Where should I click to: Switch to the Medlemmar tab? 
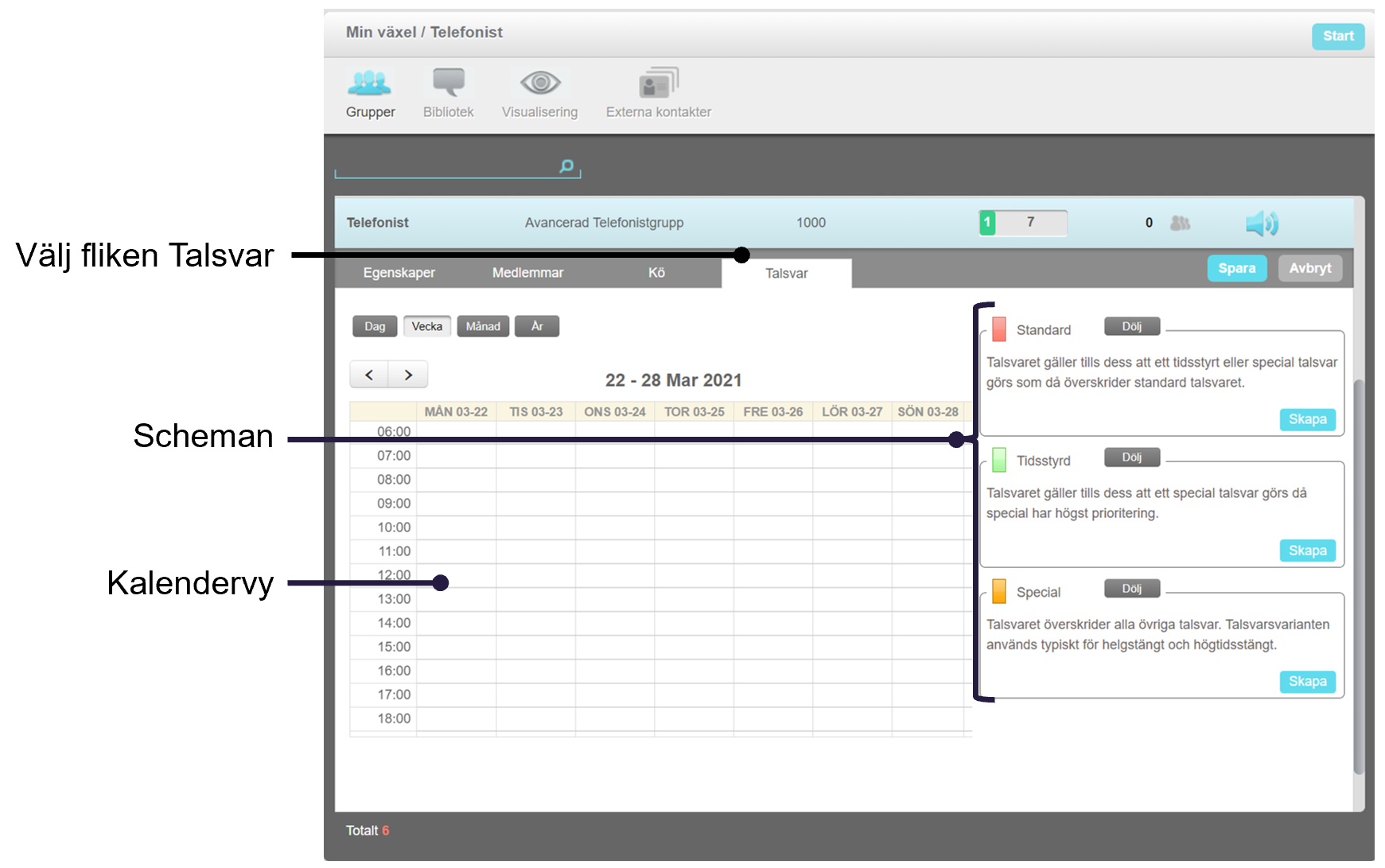(x=527, y=273)
